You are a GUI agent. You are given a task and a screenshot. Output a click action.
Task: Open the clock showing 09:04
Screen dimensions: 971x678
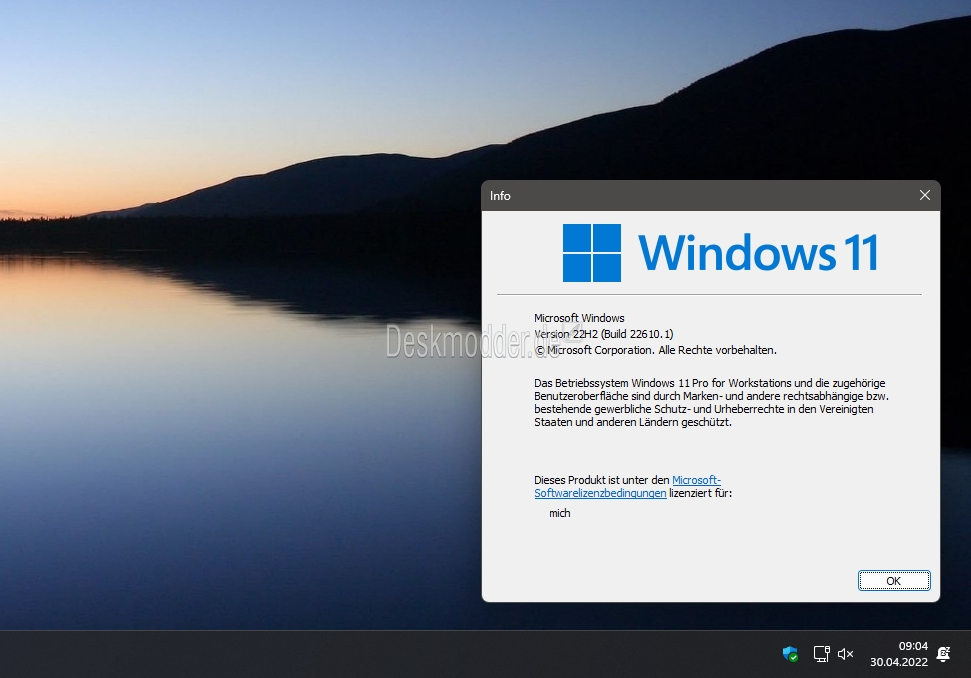click(x=913, y=646)
